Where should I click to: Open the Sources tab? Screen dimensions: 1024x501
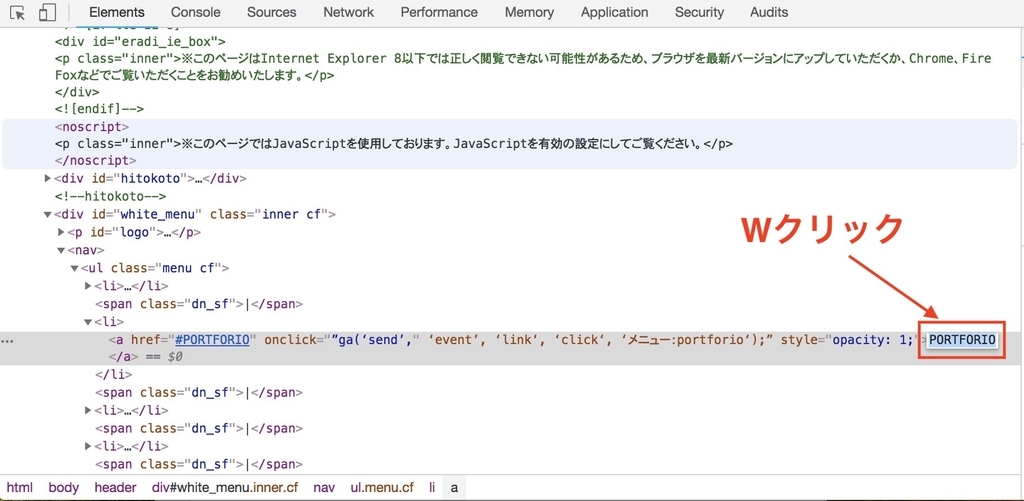coord(272,12)
